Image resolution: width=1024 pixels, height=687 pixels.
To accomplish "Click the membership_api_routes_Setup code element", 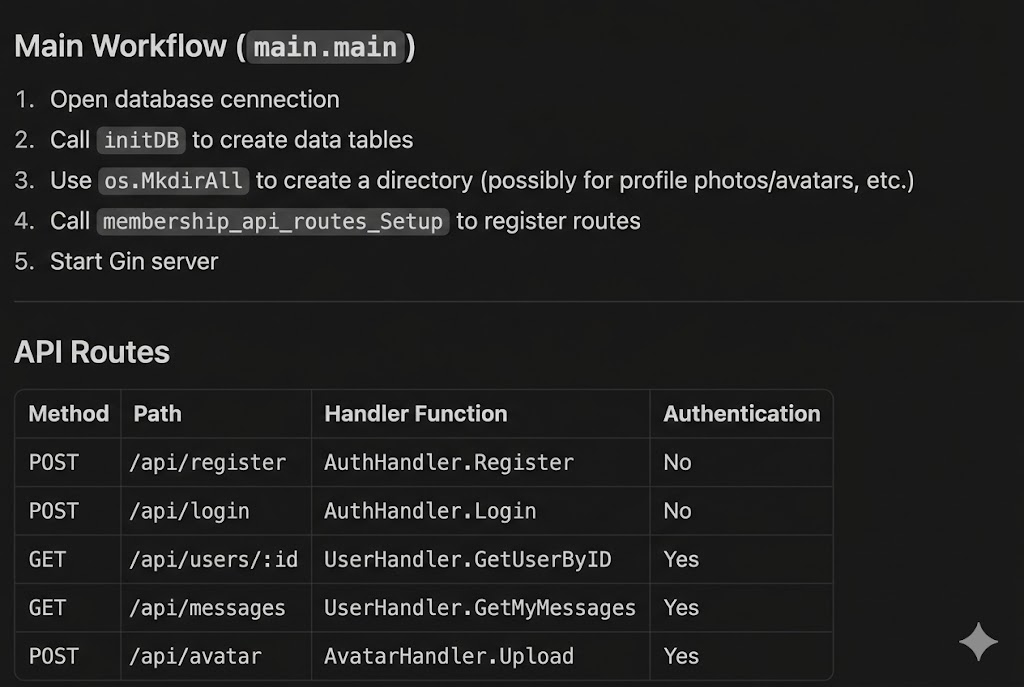I will (x=272, y=221).
